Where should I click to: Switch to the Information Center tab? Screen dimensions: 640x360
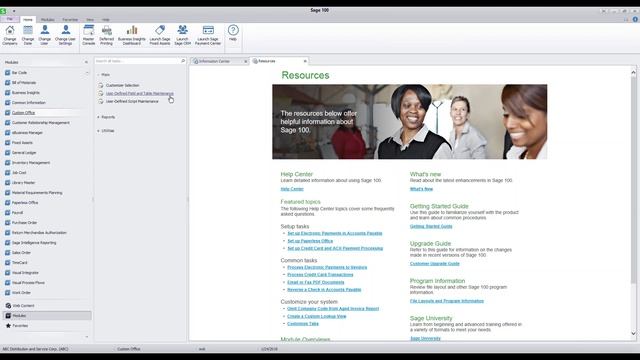(215, 61)
